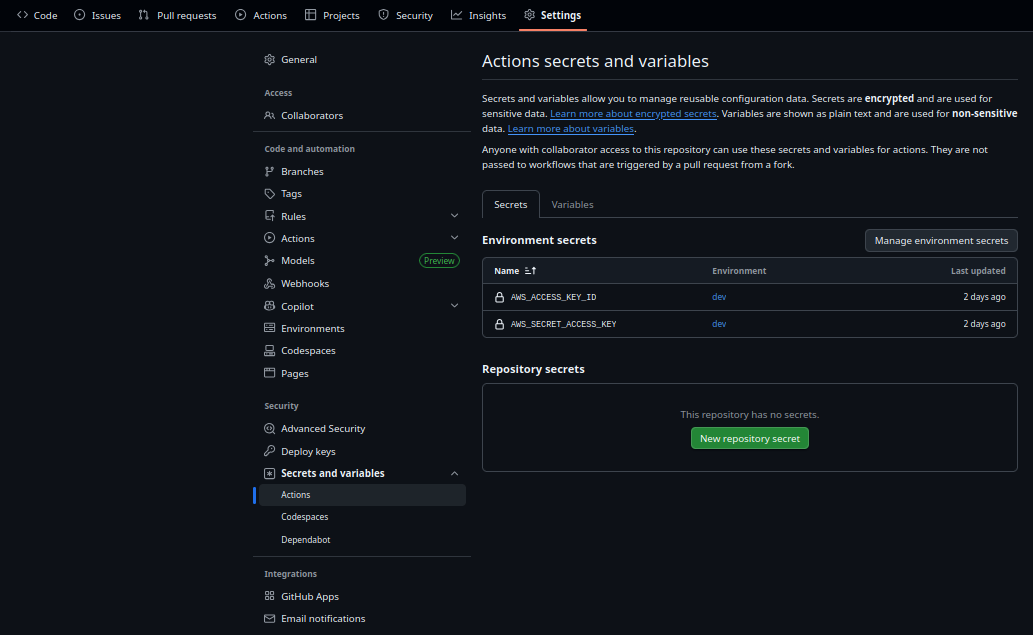Click the Pull requests icon
This screenshot has height=635, width=1033.
pos(144,15)
